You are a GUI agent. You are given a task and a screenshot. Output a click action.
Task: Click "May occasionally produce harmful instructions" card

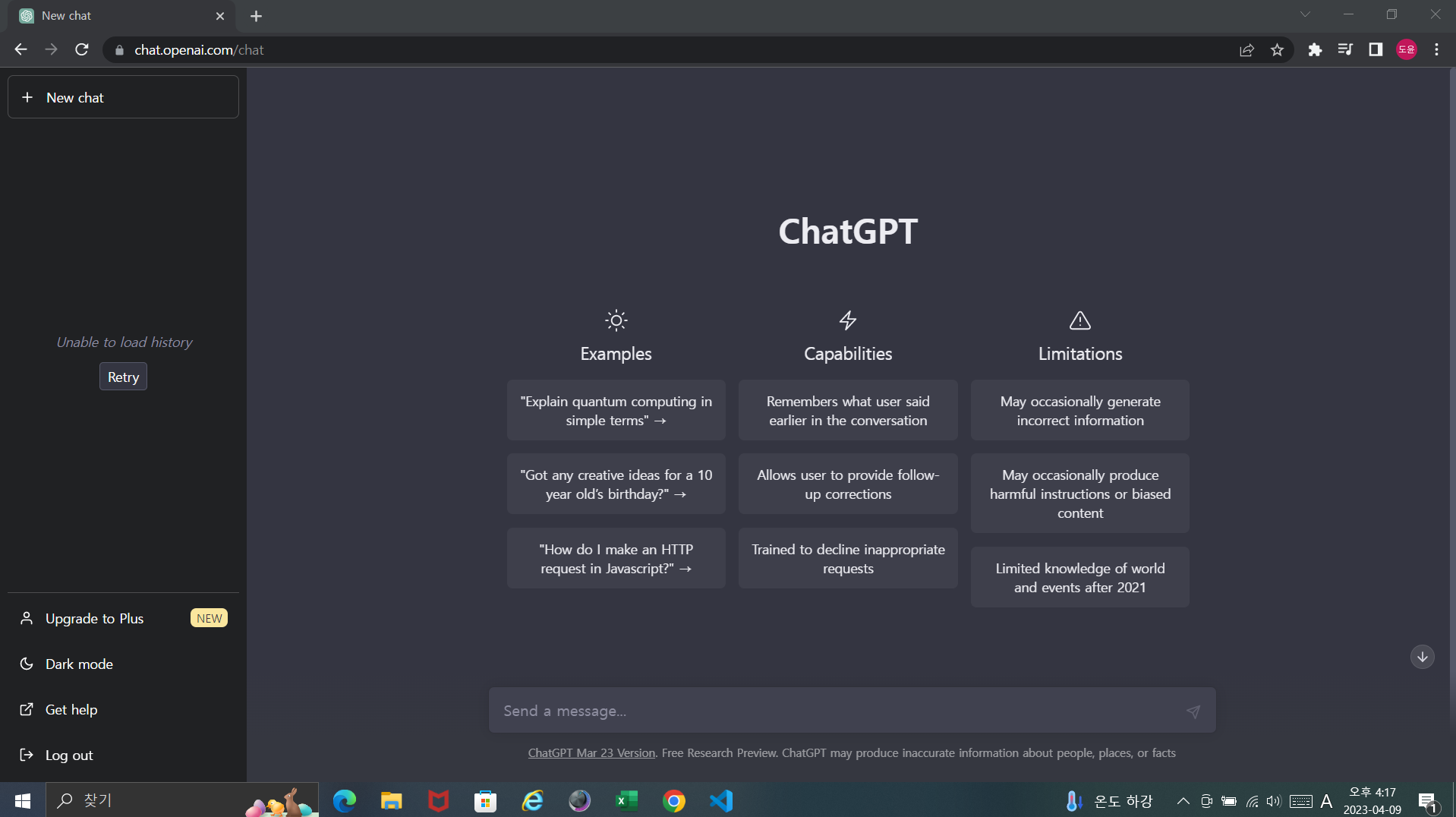click(1079, 494)
